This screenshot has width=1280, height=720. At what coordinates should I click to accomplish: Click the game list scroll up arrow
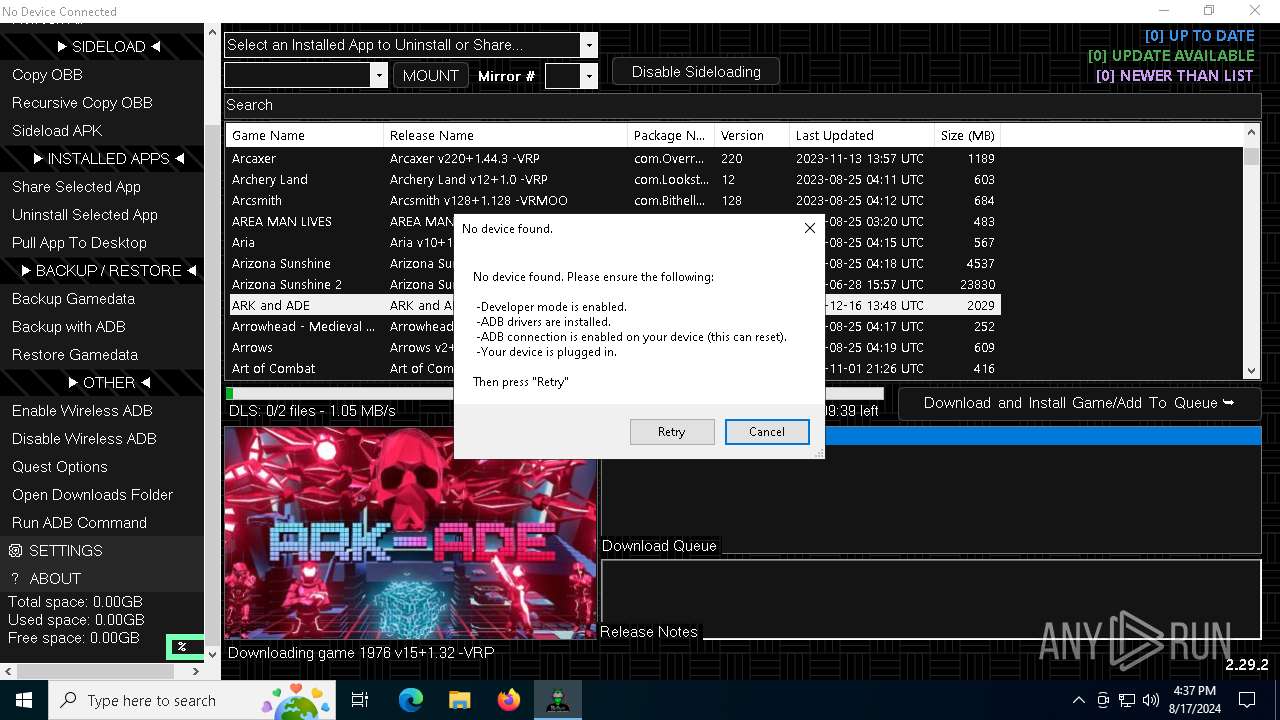pyautogui.click(x=1251, y=132)
